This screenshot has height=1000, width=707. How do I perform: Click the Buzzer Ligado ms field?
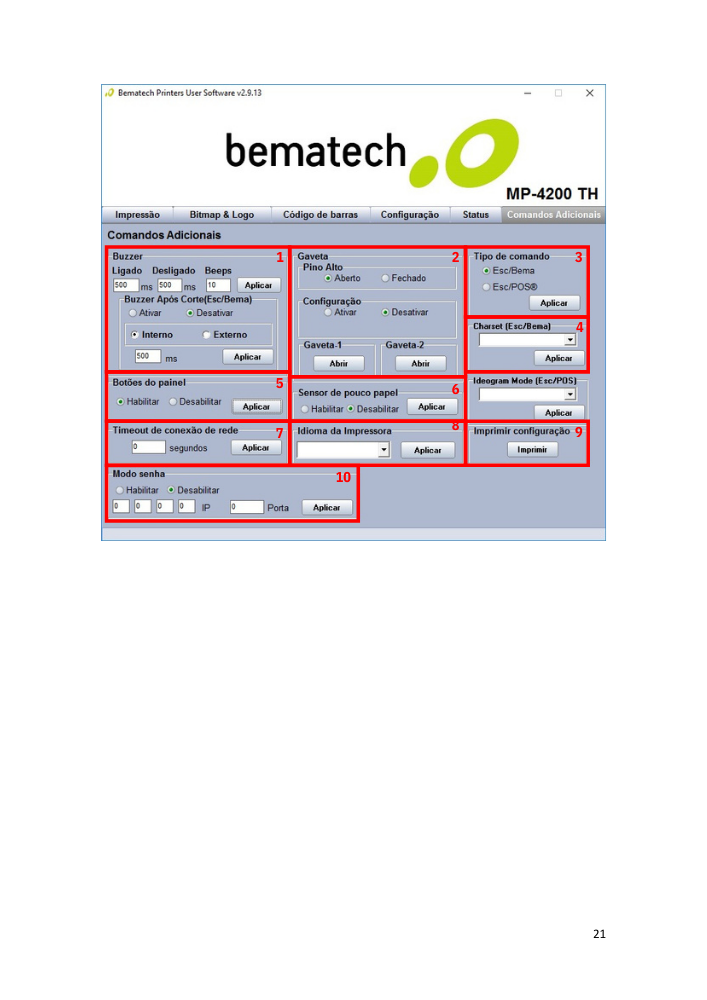126,285
